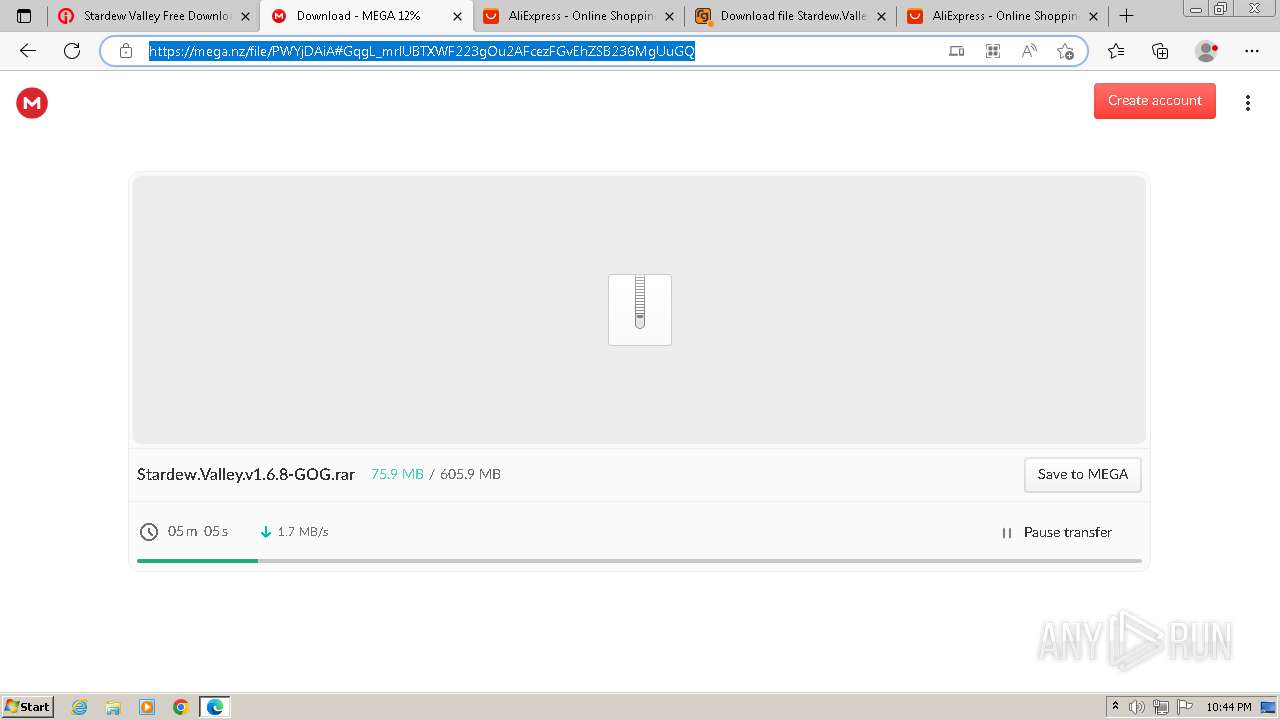Click the Stardew.Valley.v1.6.8-GOG.rar file name

click(246, 475)
